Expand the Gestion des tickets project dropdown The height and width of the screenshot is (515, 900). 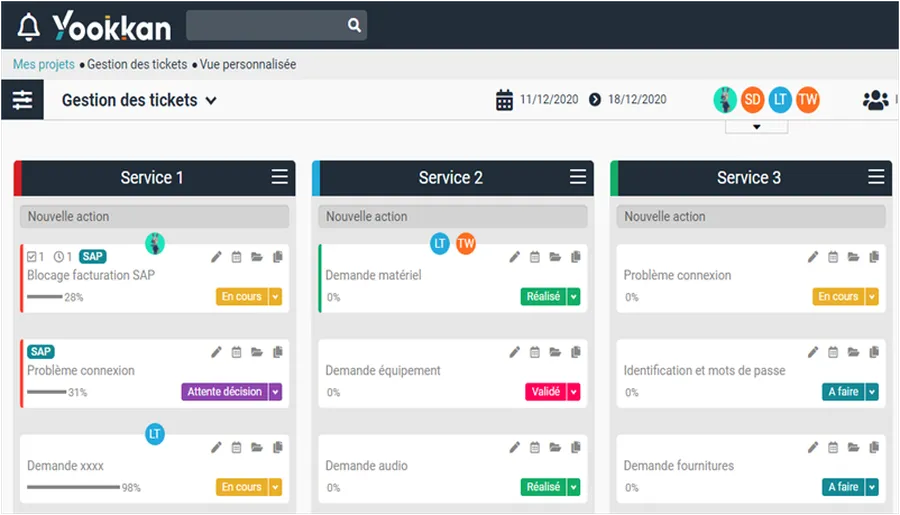tap(211, 101)
